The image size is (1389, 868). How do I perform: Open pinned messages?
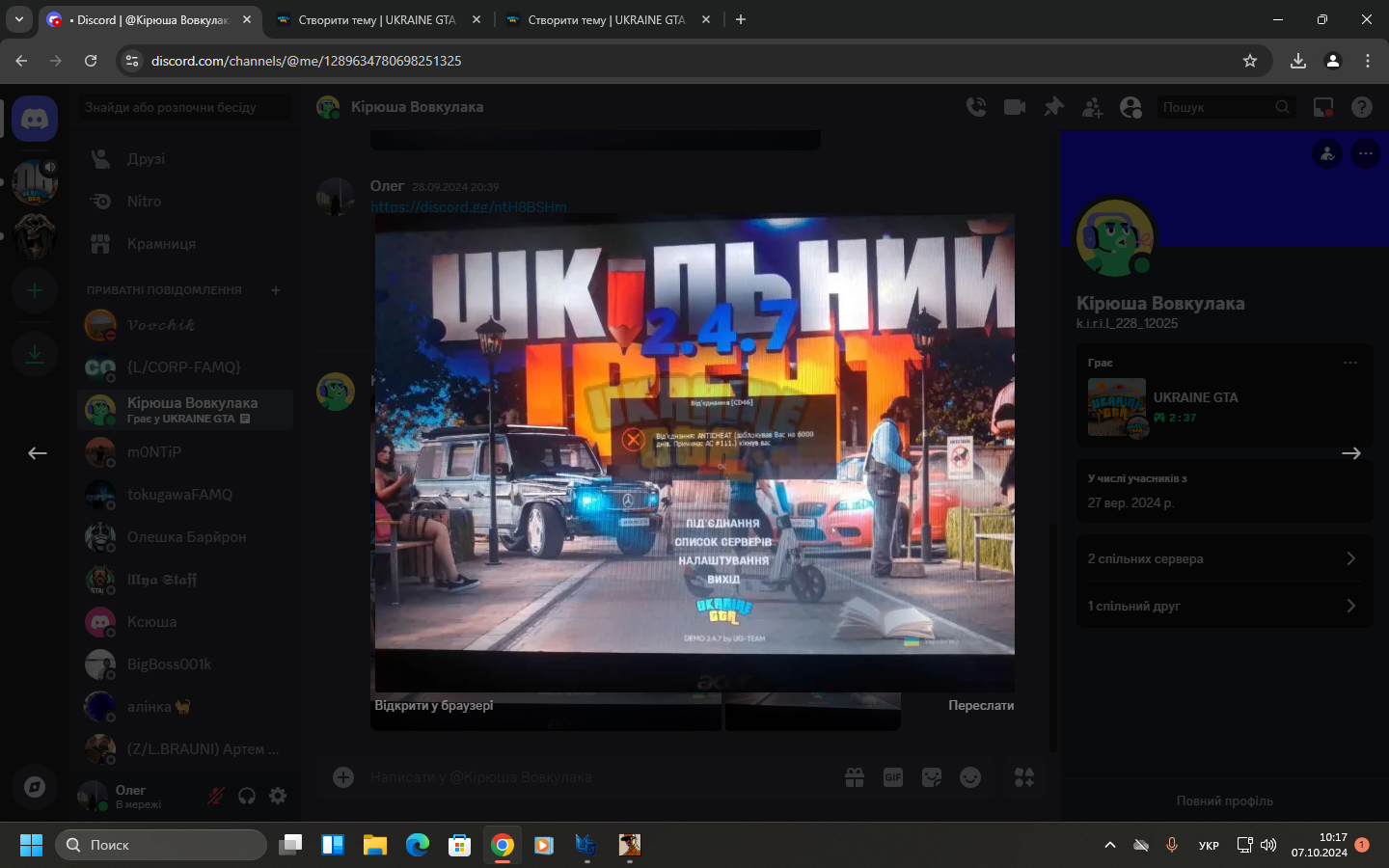pyautogui.click(x=1053, y=107)
